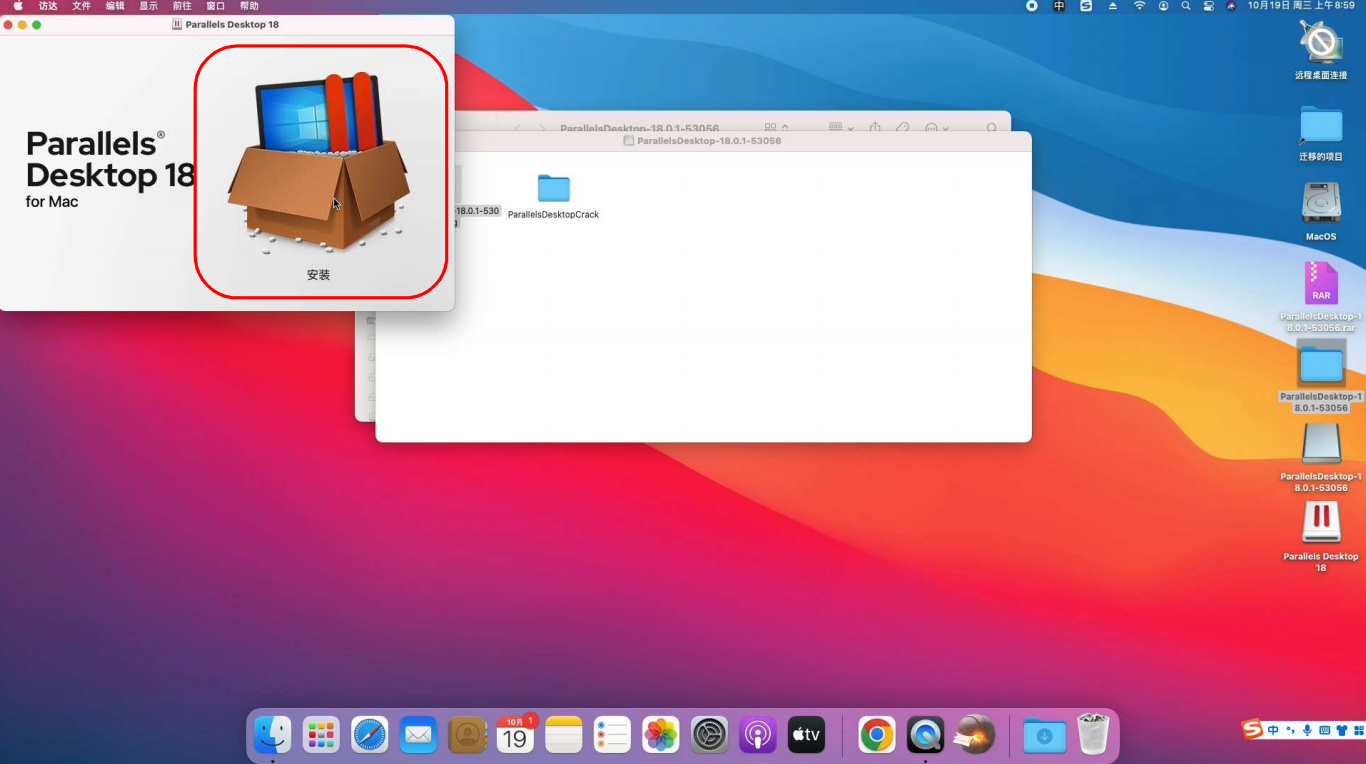Open the Apple menu
The image size is (1366, 764).
click(18, 6)
